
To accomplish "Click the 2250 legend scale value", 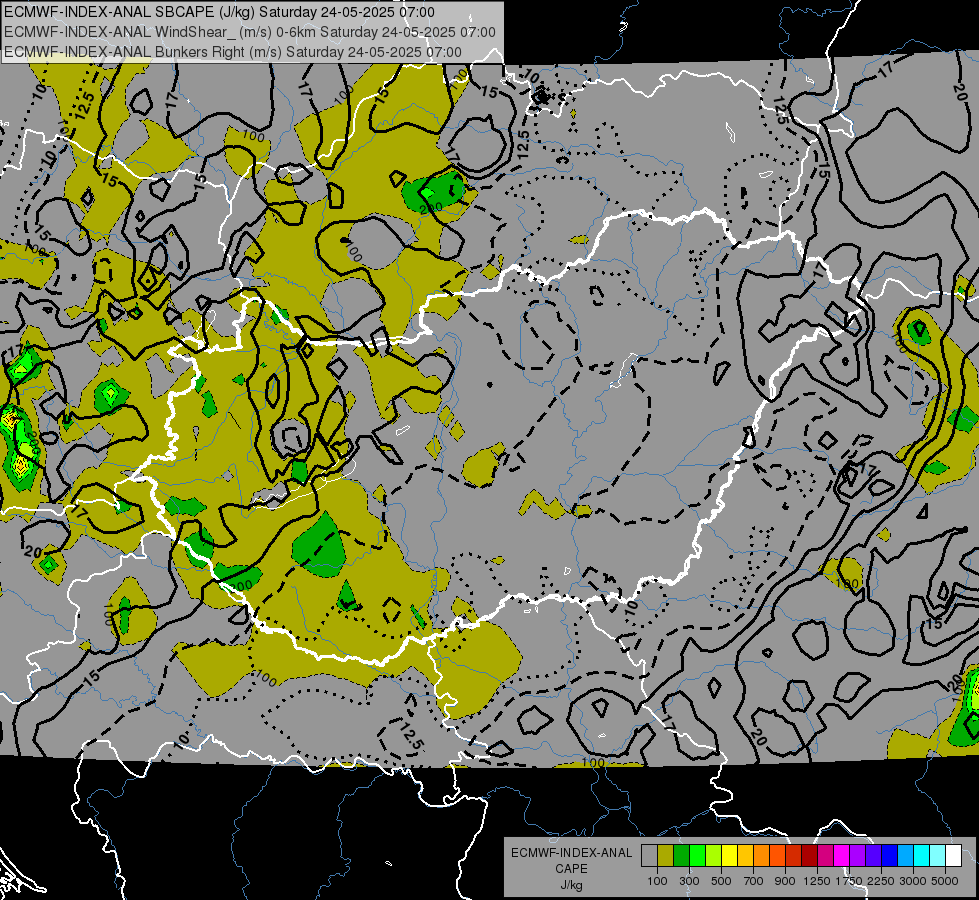I will click(881, 881).
